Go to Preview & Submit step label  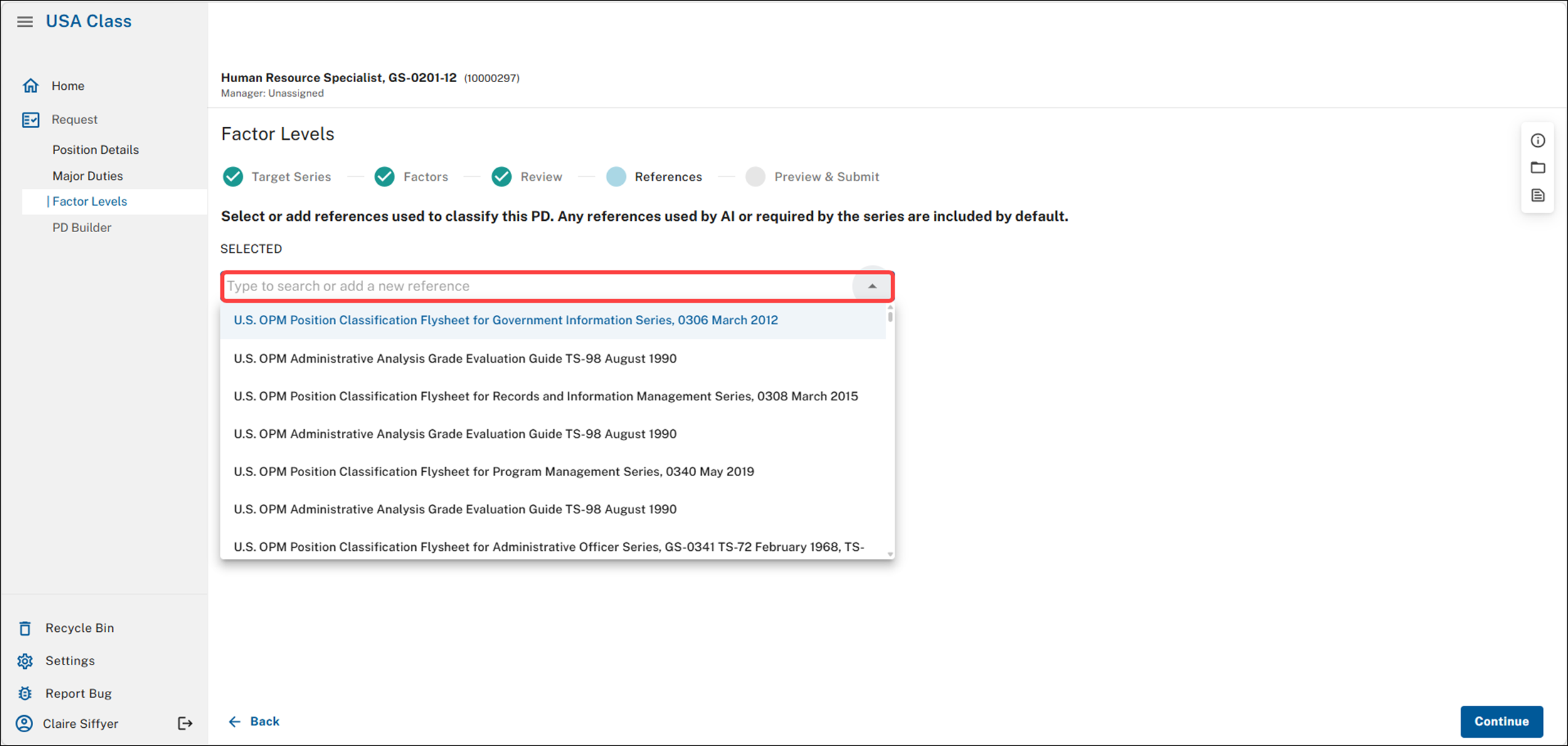click(827, 177)
